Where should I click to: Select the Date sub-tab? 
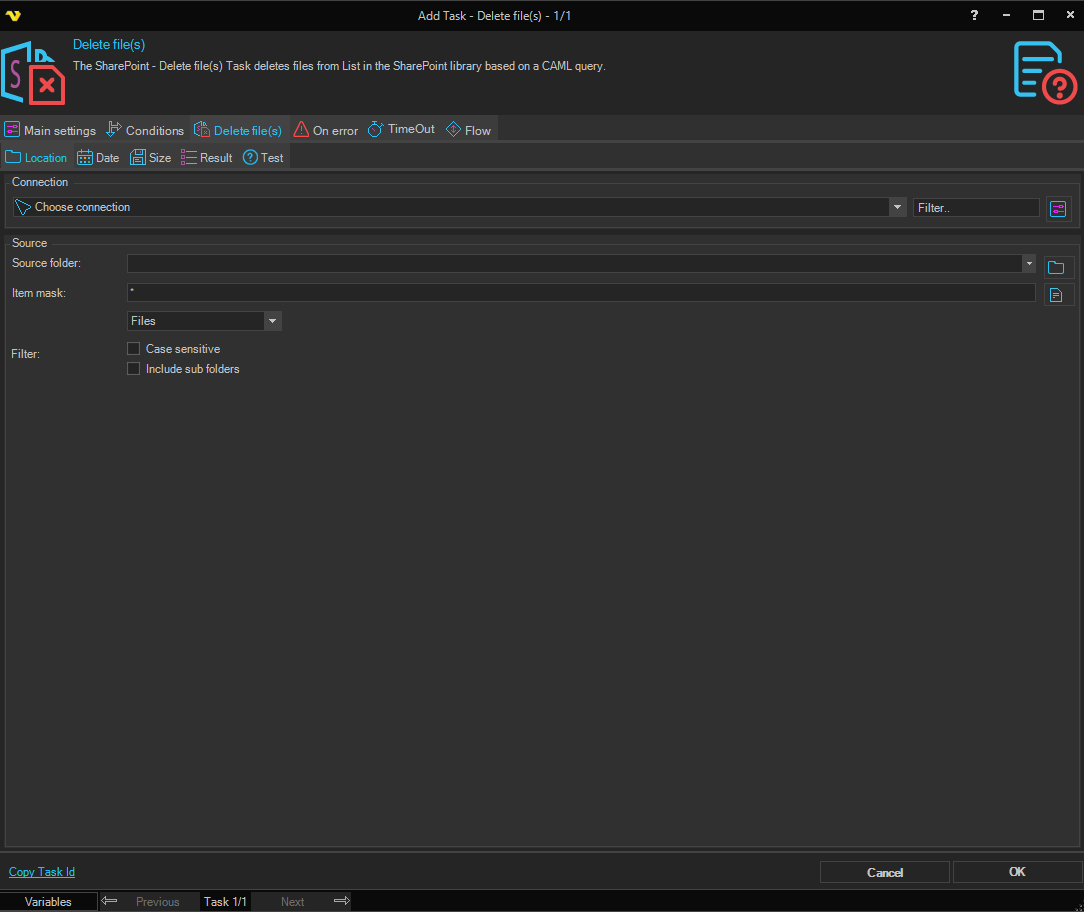[98, 158]
